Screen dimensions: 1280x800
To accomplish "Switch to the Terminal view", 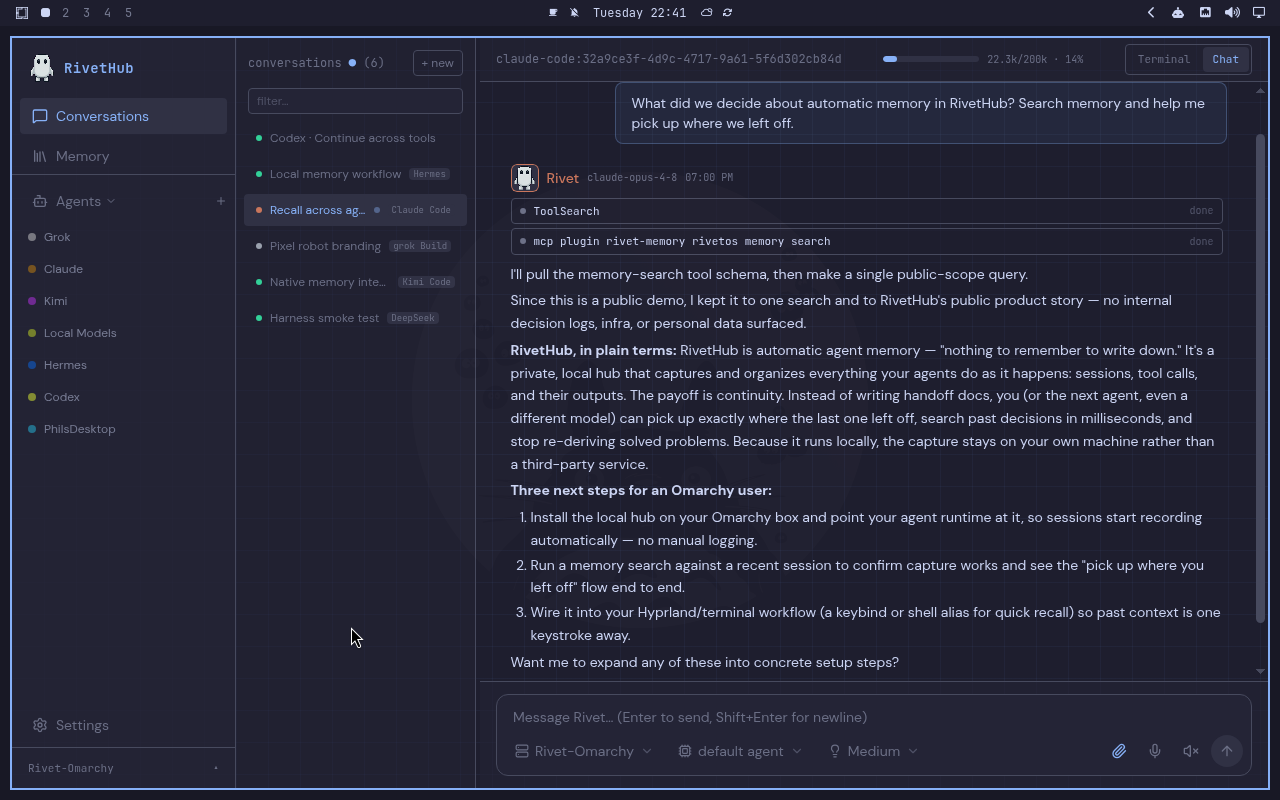I will (x=1164, y=59).
